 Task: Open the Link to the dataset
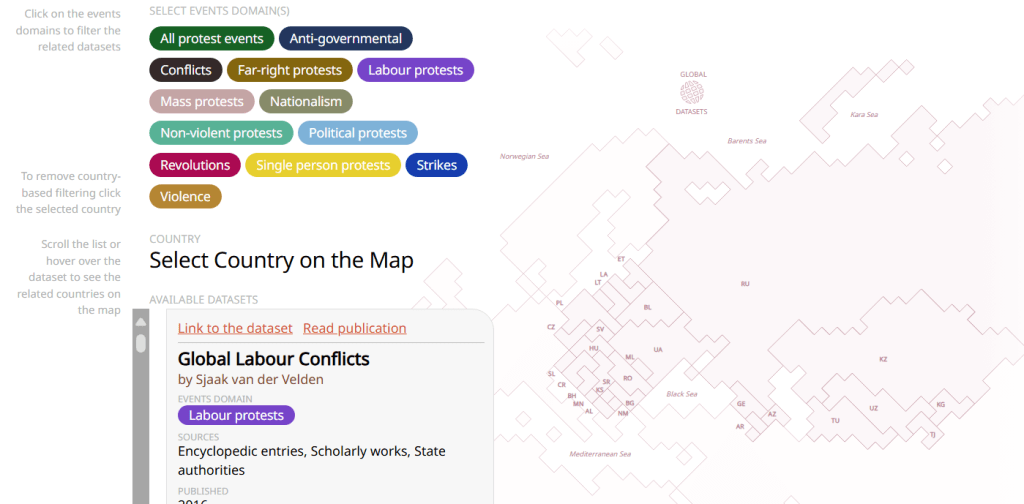coord(235,328)
